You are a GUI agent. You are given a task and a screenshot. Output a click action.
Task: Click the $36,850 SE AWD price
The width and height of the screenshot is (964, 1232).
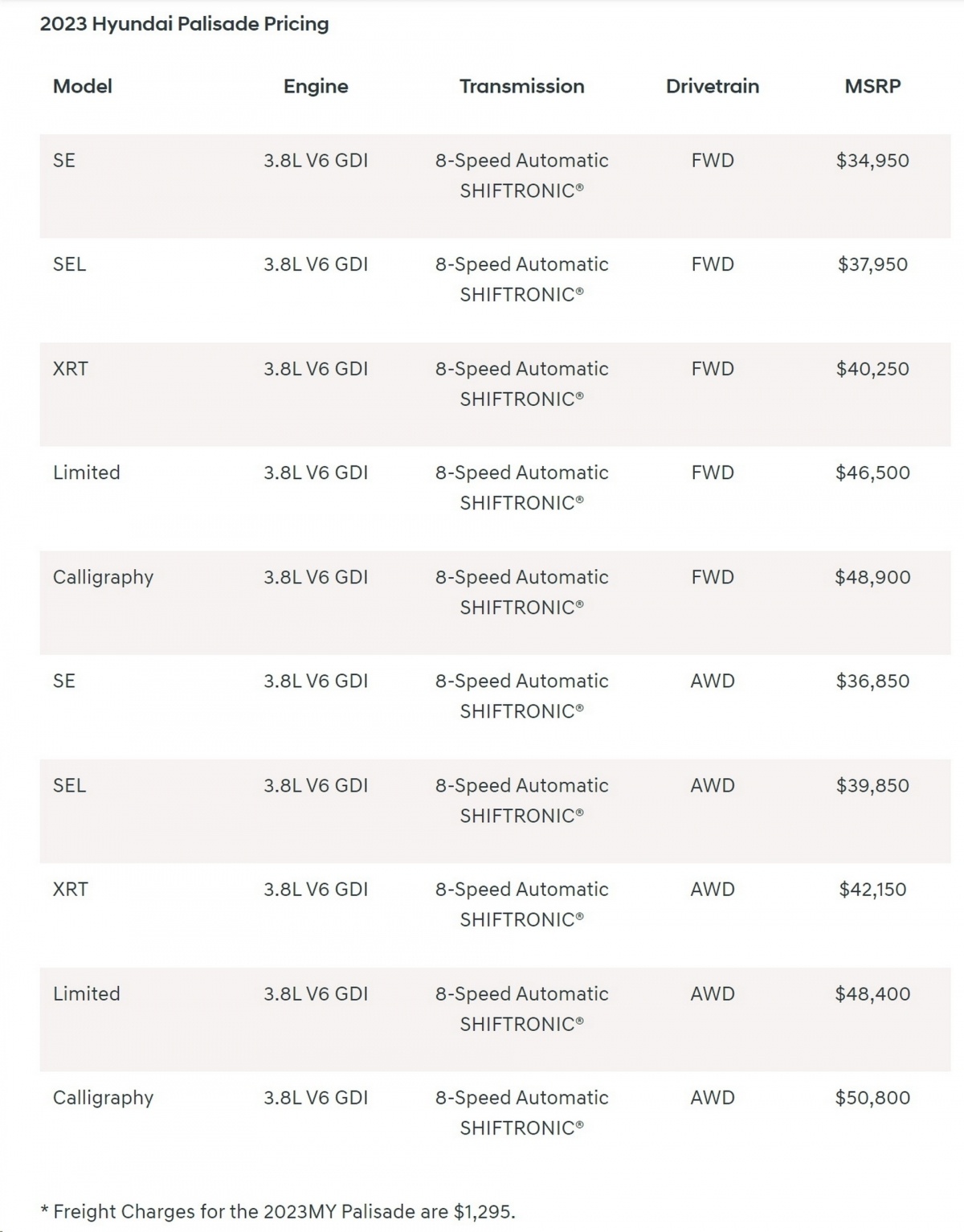coord(872,681)
